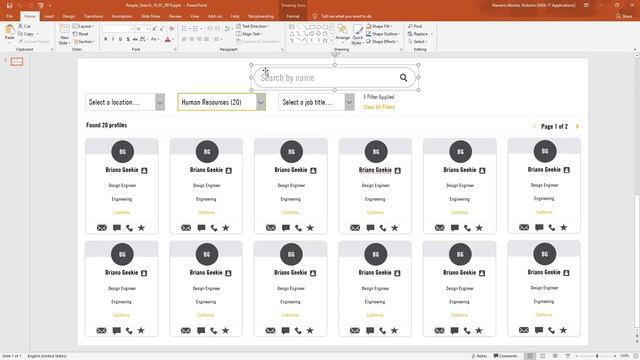Select slide 1 thumbnail in the slide panel

click(17, 62)
